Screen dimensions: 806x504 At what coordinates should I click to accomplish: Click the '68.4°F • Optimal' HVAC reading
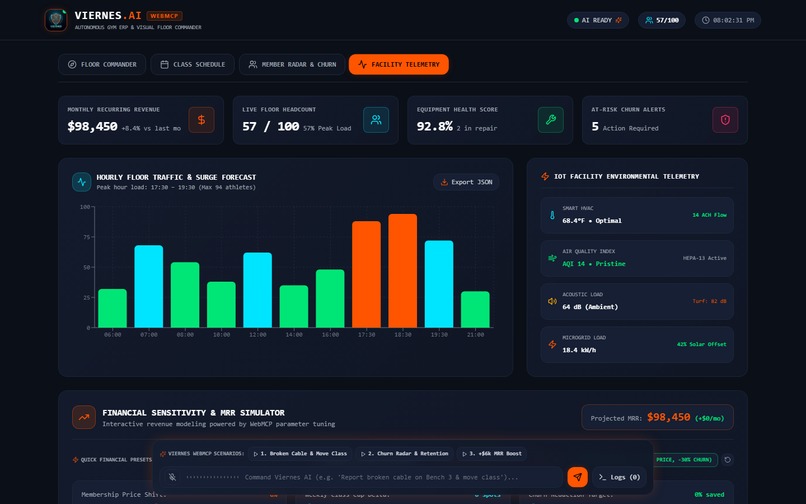[592, 221]
